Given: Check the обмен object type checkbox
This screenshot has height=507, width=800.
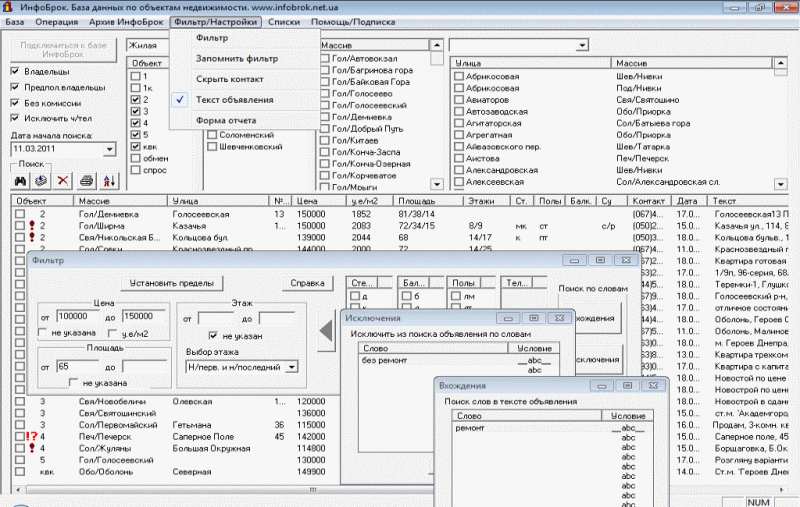Looking at the screenshot, I should 135,158.
